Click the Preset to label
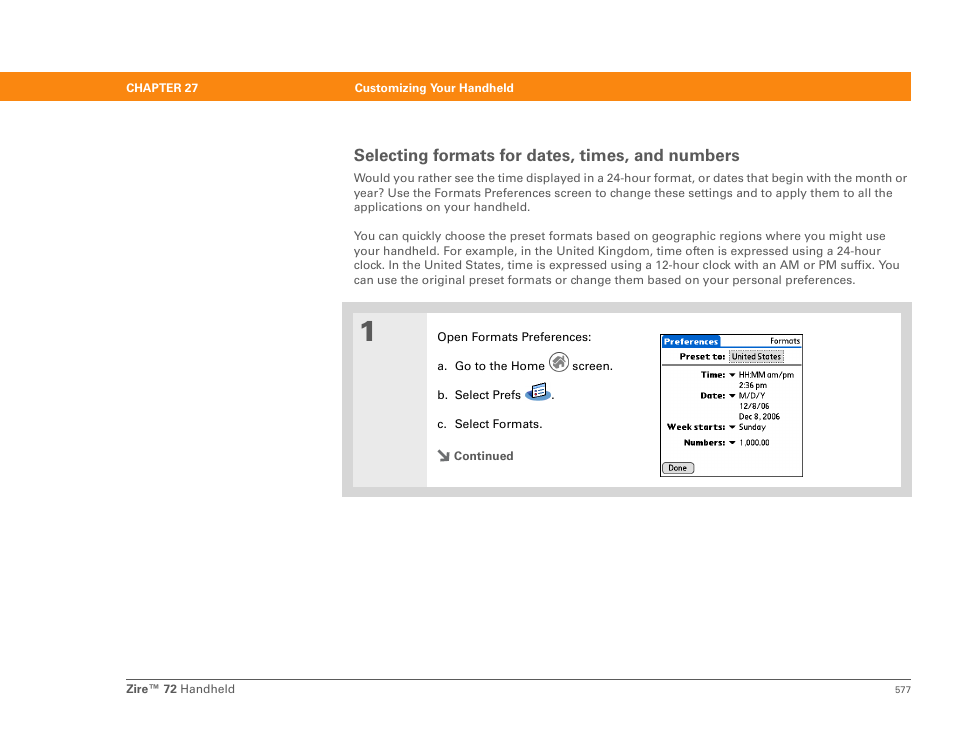Image resolution: width=954 pixels, height=738 pixels. click(x=702, y=357)
